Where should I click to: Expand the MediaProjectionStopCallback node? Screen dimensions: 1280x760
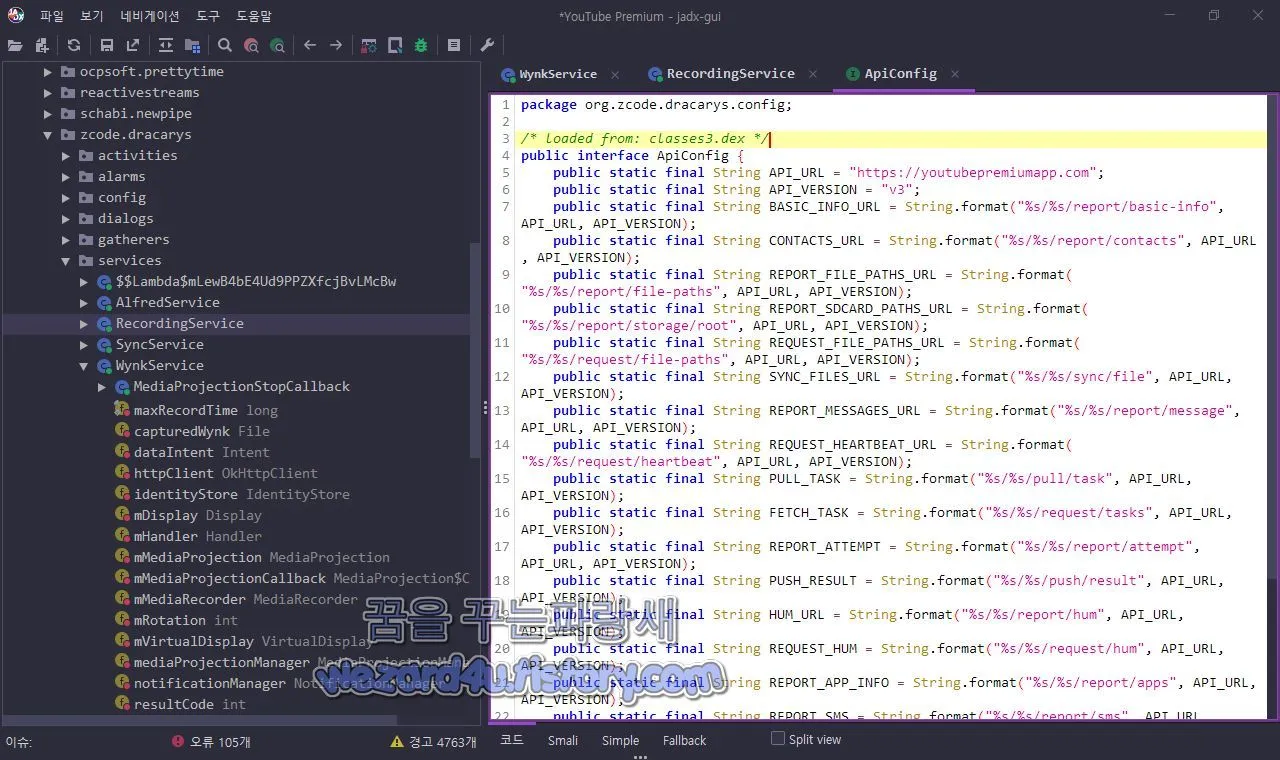pos(102,387)
